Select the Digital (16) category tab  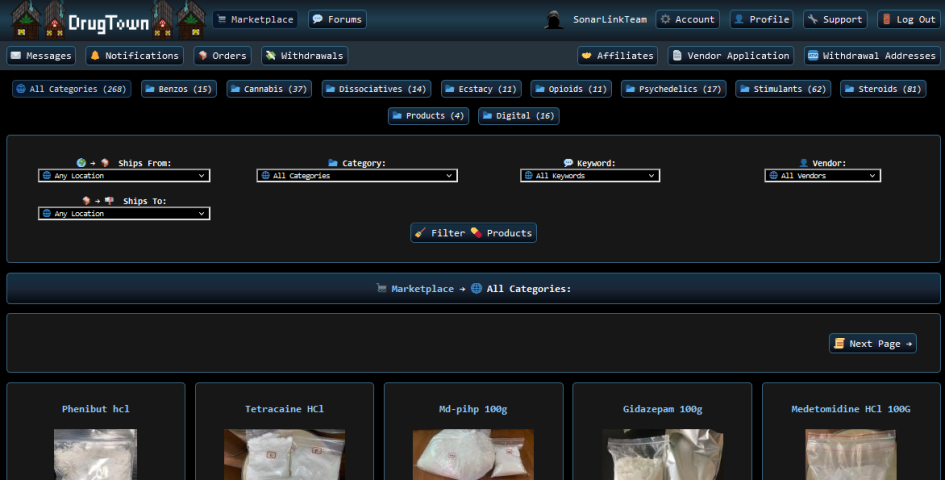[518, 116]
